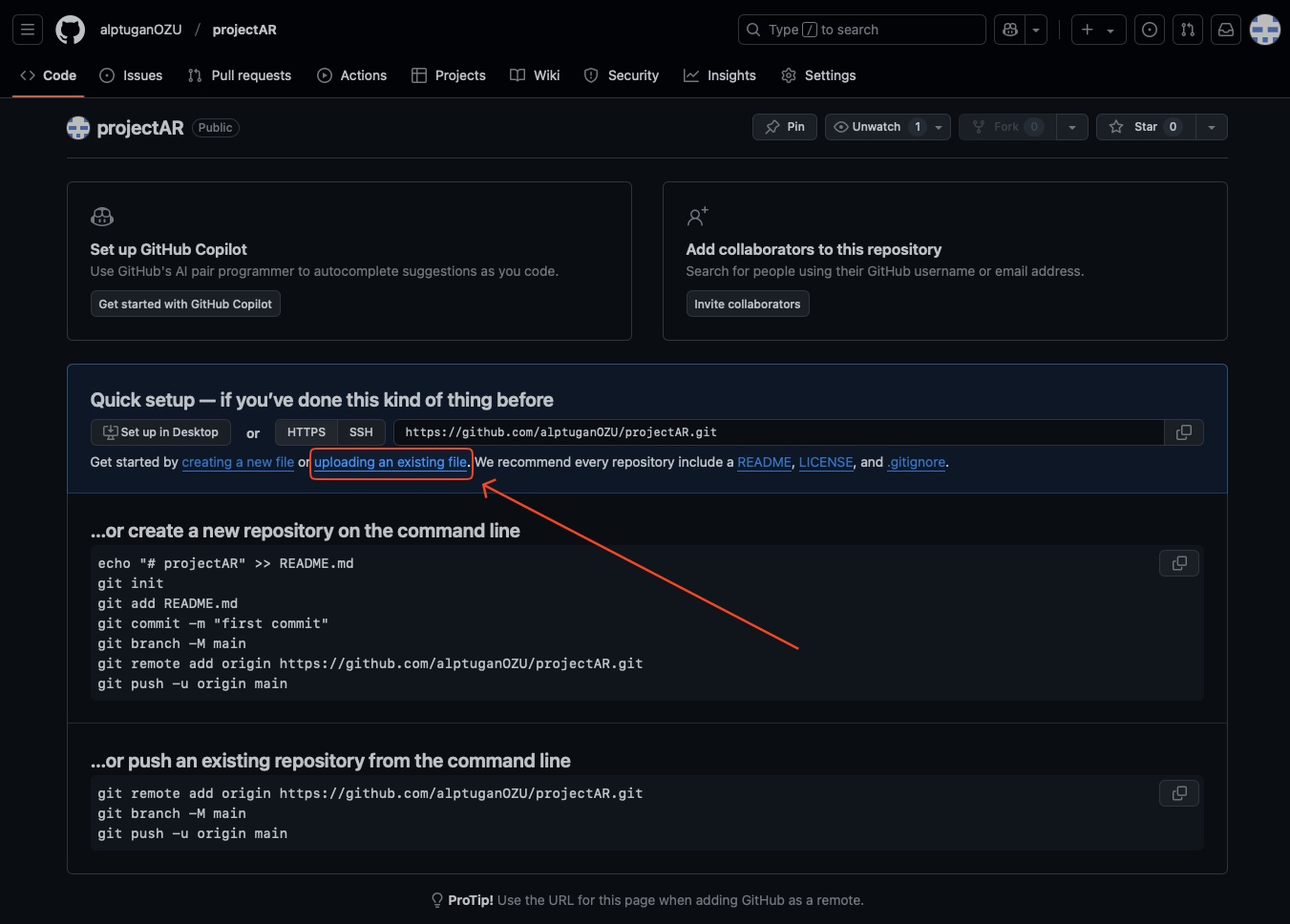The width and height of the screenshot is (1290, 924).
Task: Click the add collaborator person icon
Action: click(x=697, y=217)
